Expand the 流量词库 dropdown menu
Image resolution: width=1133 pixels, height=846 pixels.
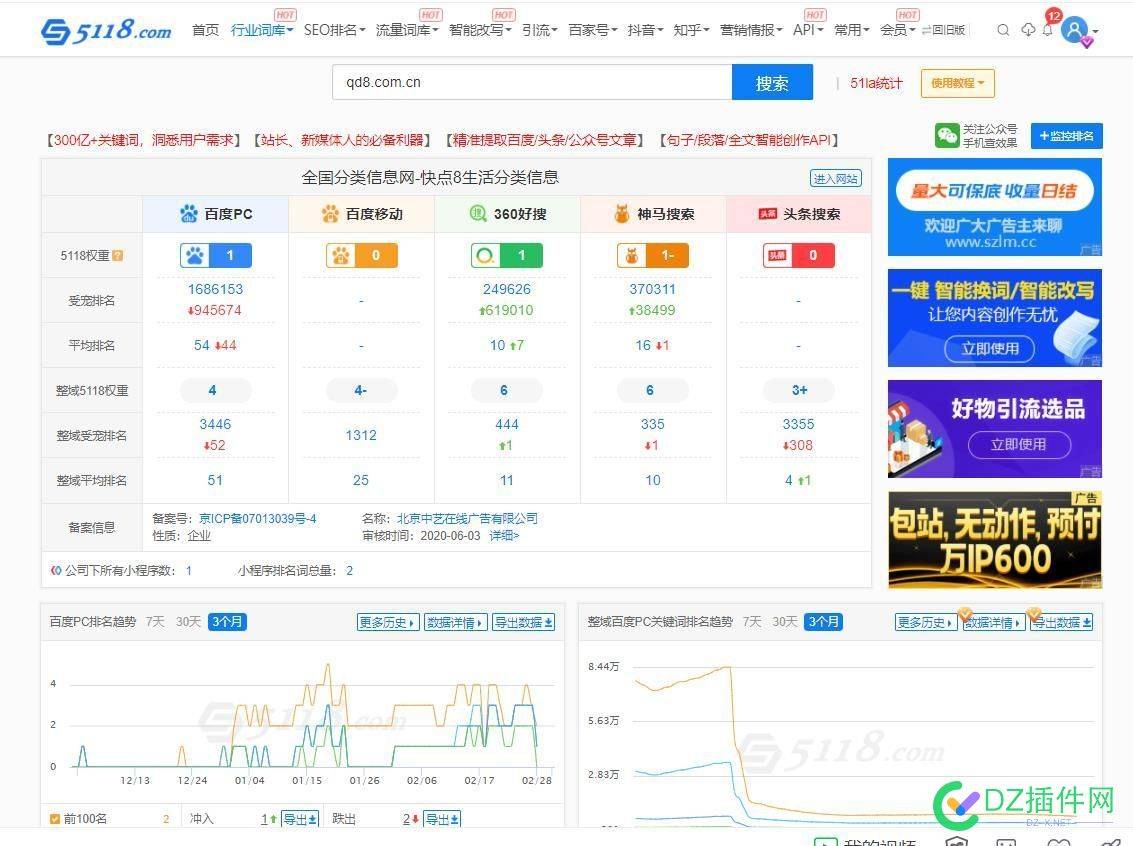(x=407, y=30)
